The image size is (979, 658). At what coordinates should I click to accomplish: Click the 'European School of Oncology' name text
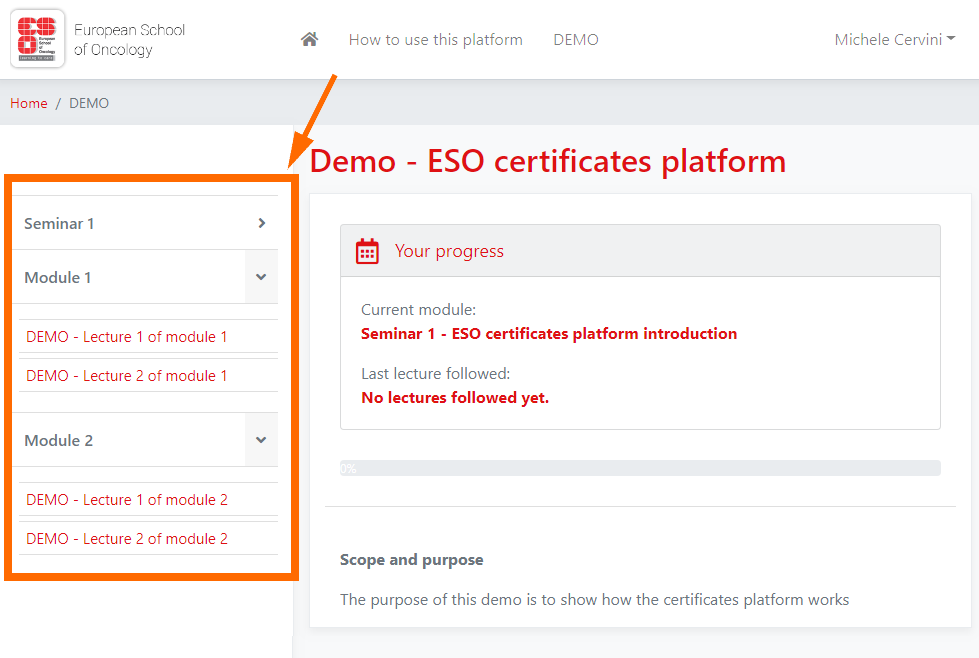[129, 39]
